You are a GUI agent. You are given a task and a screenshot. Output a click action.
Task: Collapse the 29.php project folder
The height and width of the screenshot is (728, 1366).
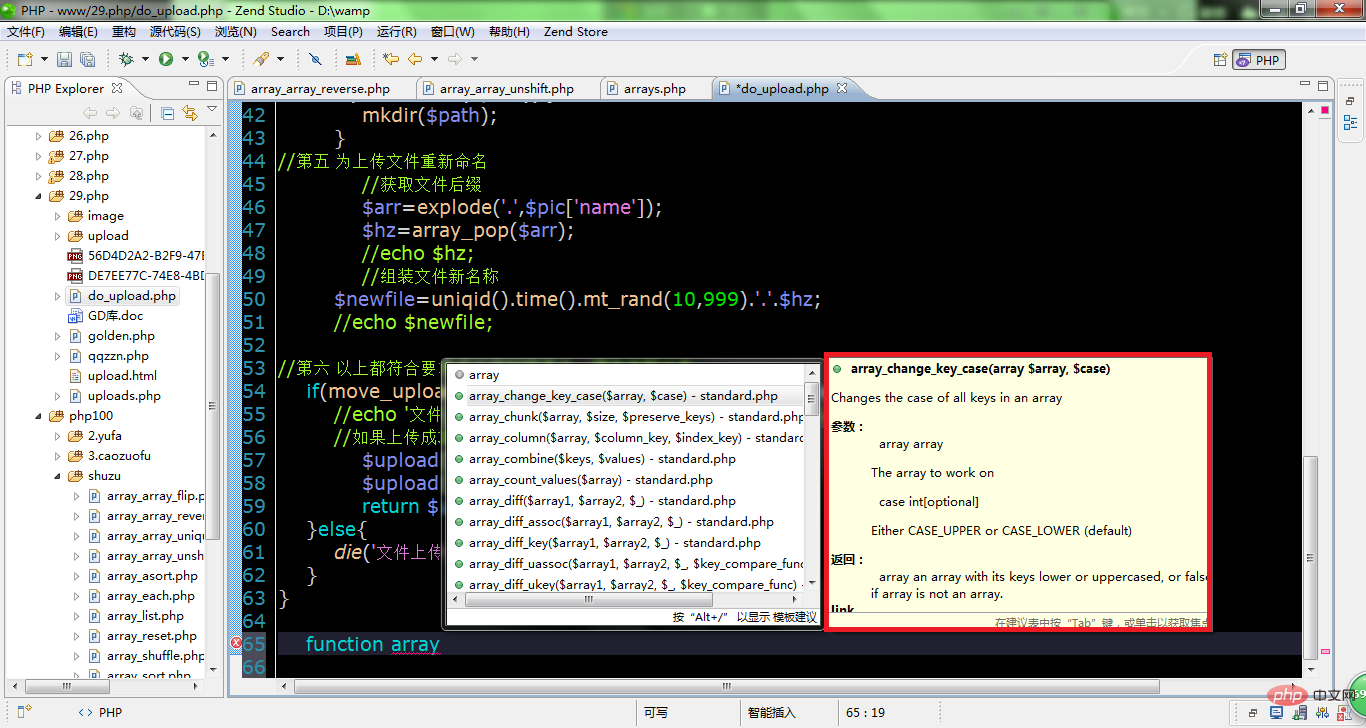click(x=39, y=196)
